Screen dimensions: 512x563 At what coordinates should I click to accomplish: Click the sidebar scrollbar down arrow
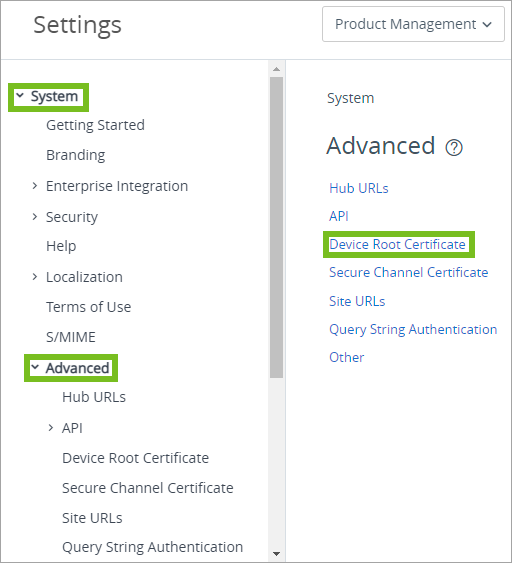pos(276,554)
